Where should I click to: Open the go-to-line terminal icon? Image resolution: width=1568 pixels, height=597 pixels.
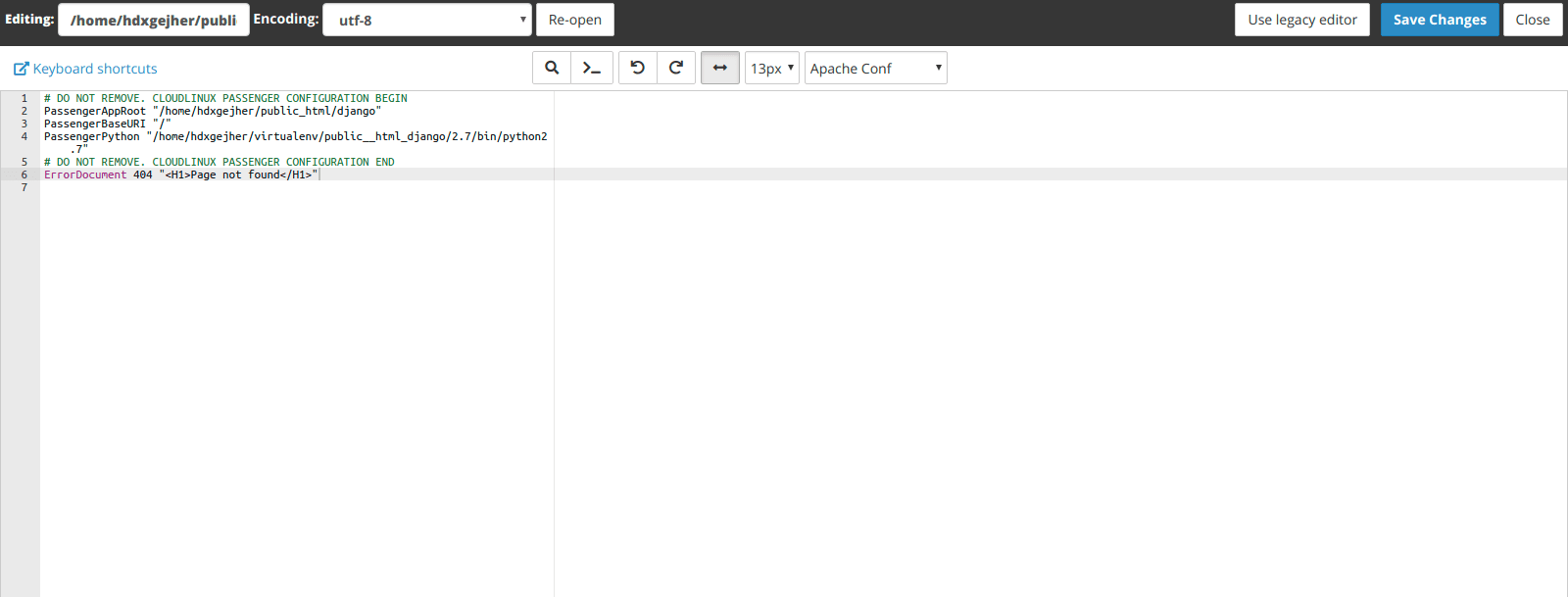coord(593,68)
